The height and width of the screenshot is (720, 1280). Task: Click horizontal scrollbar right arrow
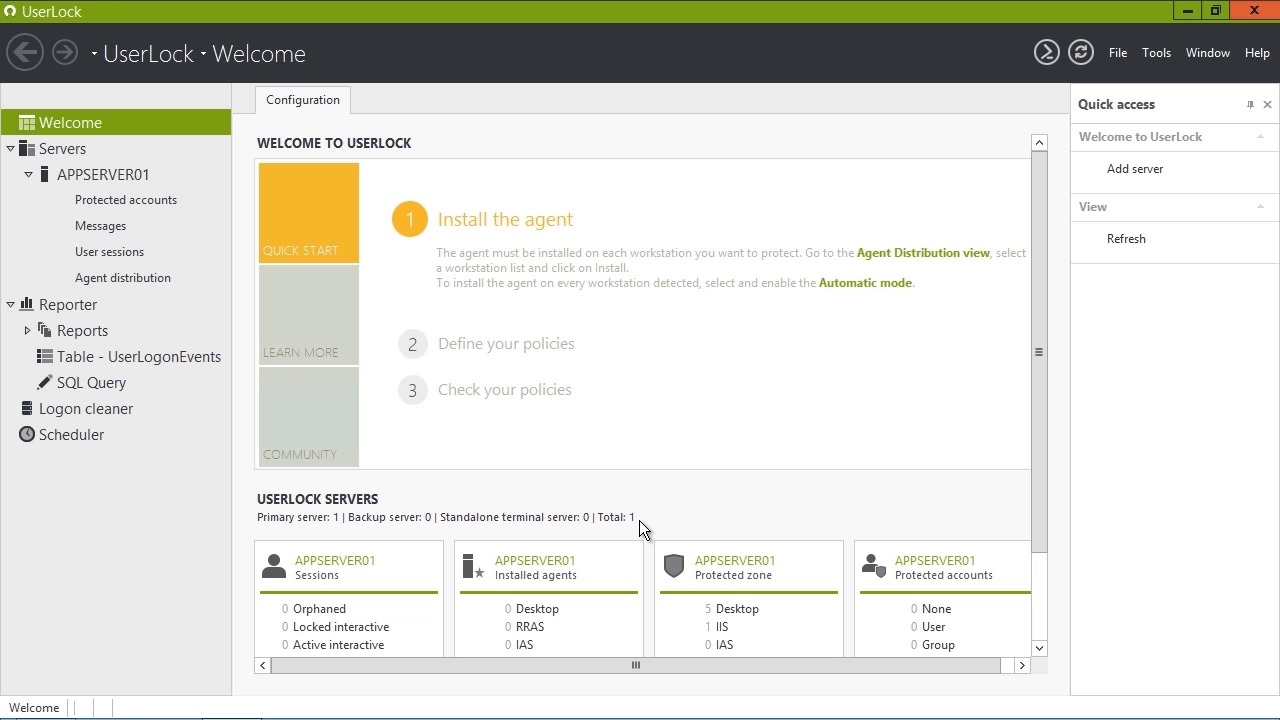[1022, 665]
